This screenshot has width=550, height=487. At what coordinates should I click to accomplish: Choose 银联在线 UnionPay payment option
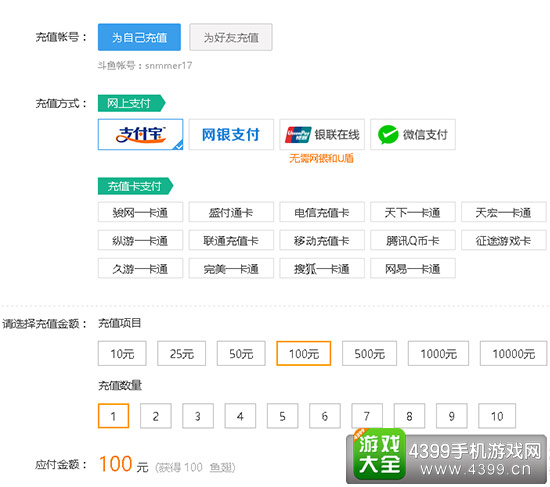coord(322,134)
